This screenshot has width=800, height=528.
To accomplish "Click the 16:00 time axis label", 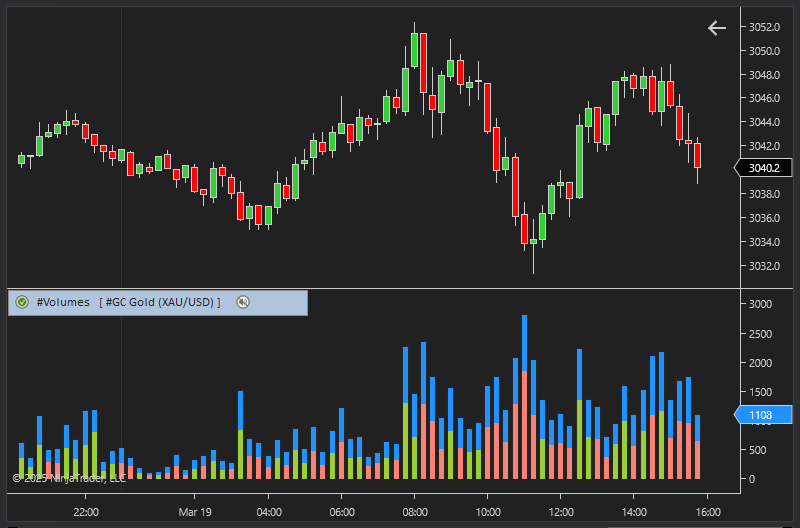I will [x=707, y=512].
